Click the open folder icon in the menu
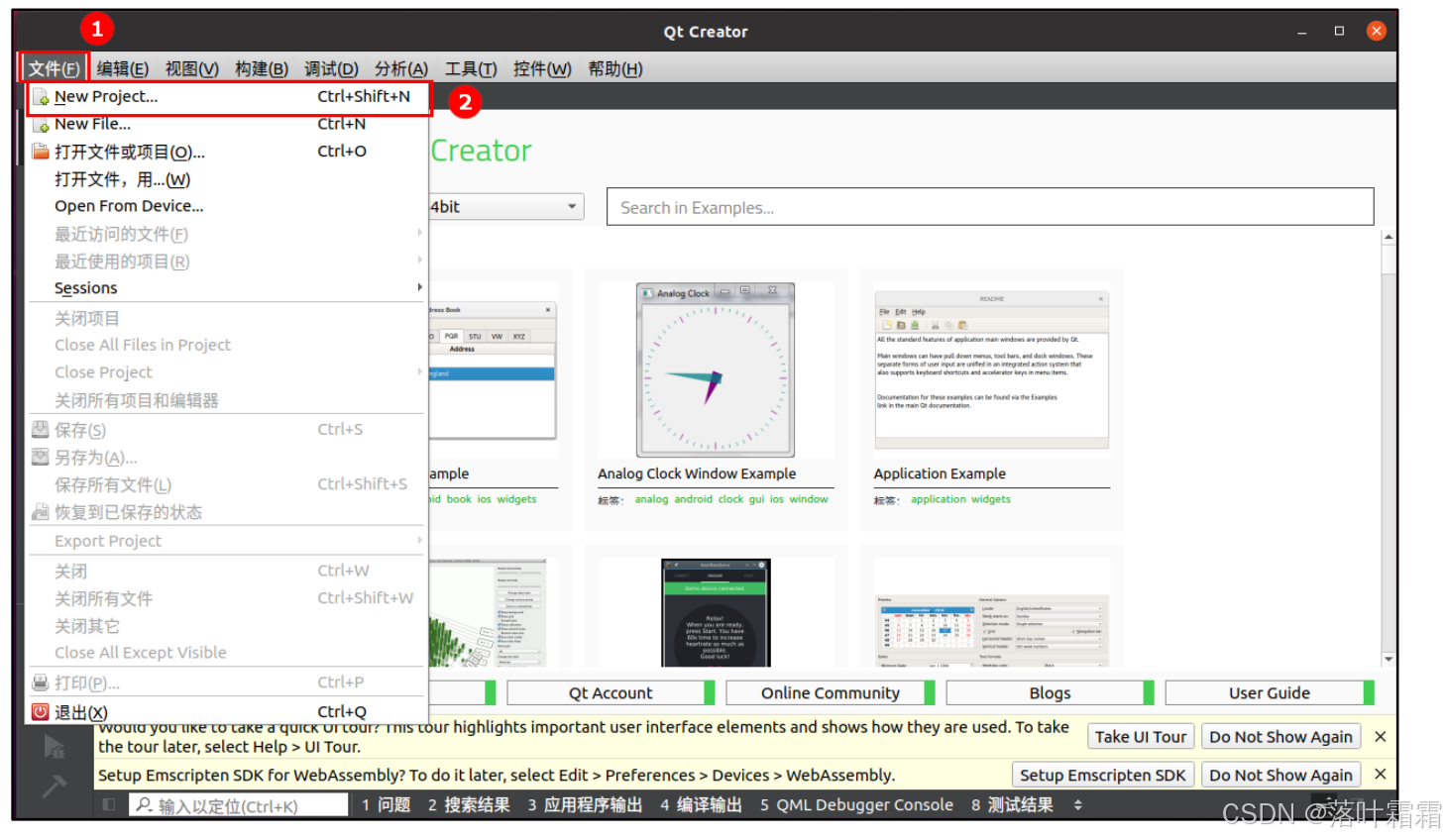Viewport: 1446px width, 840px height. tap(41, 152)
